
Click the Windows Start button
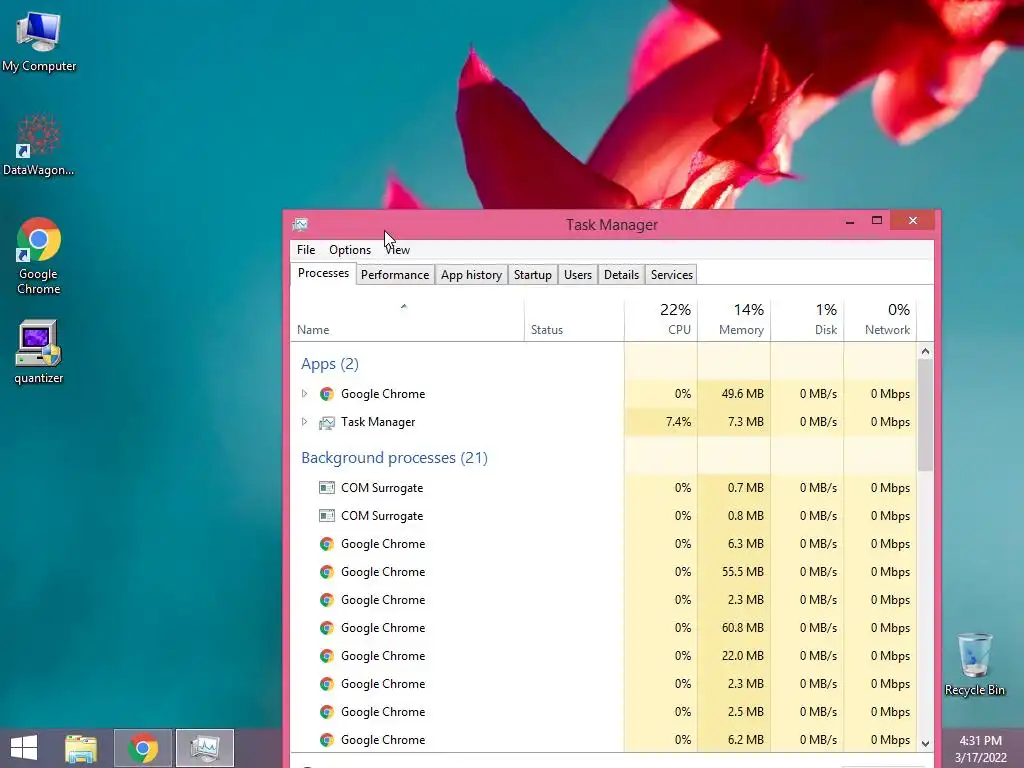point(24,748)
